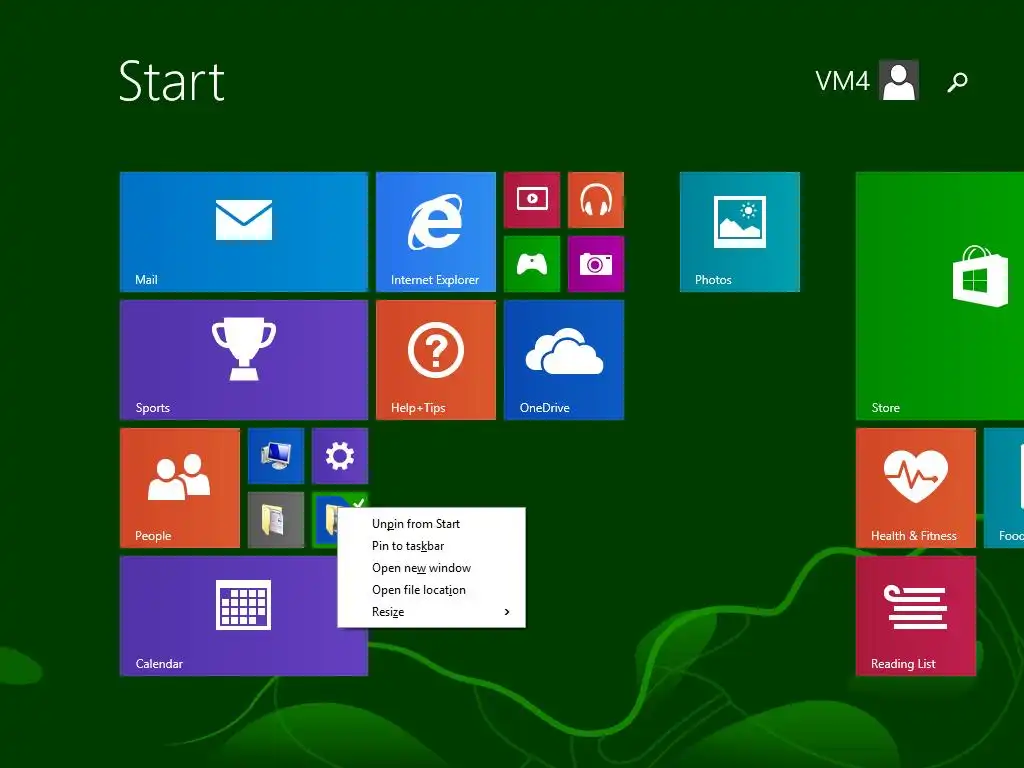Choose Unpin from Start

pyautogui.click(x=431, y=524)
